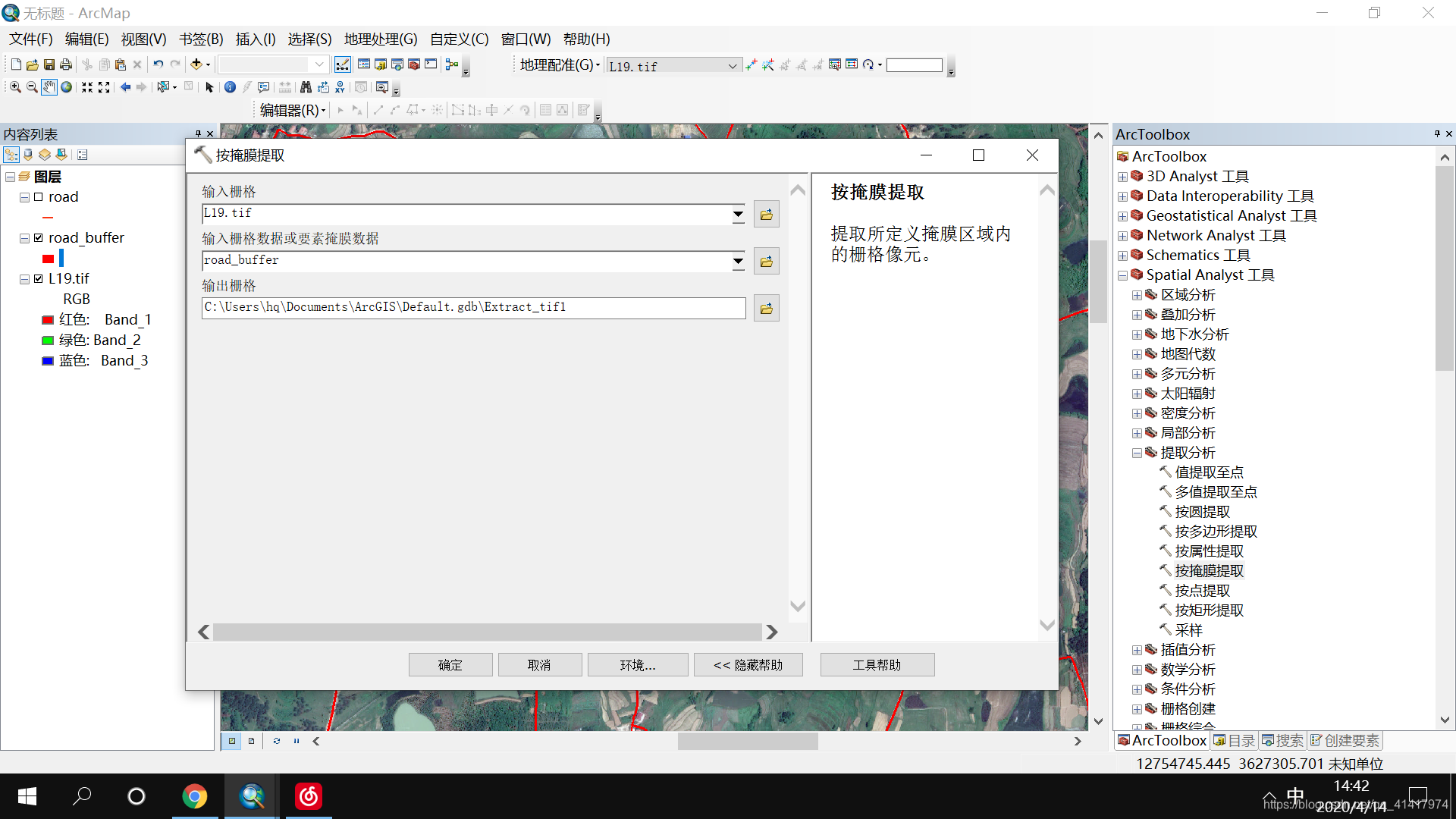Switch to the 搜索 tab
Viewport: 1456px width, 819px height.
(1282, 741)
